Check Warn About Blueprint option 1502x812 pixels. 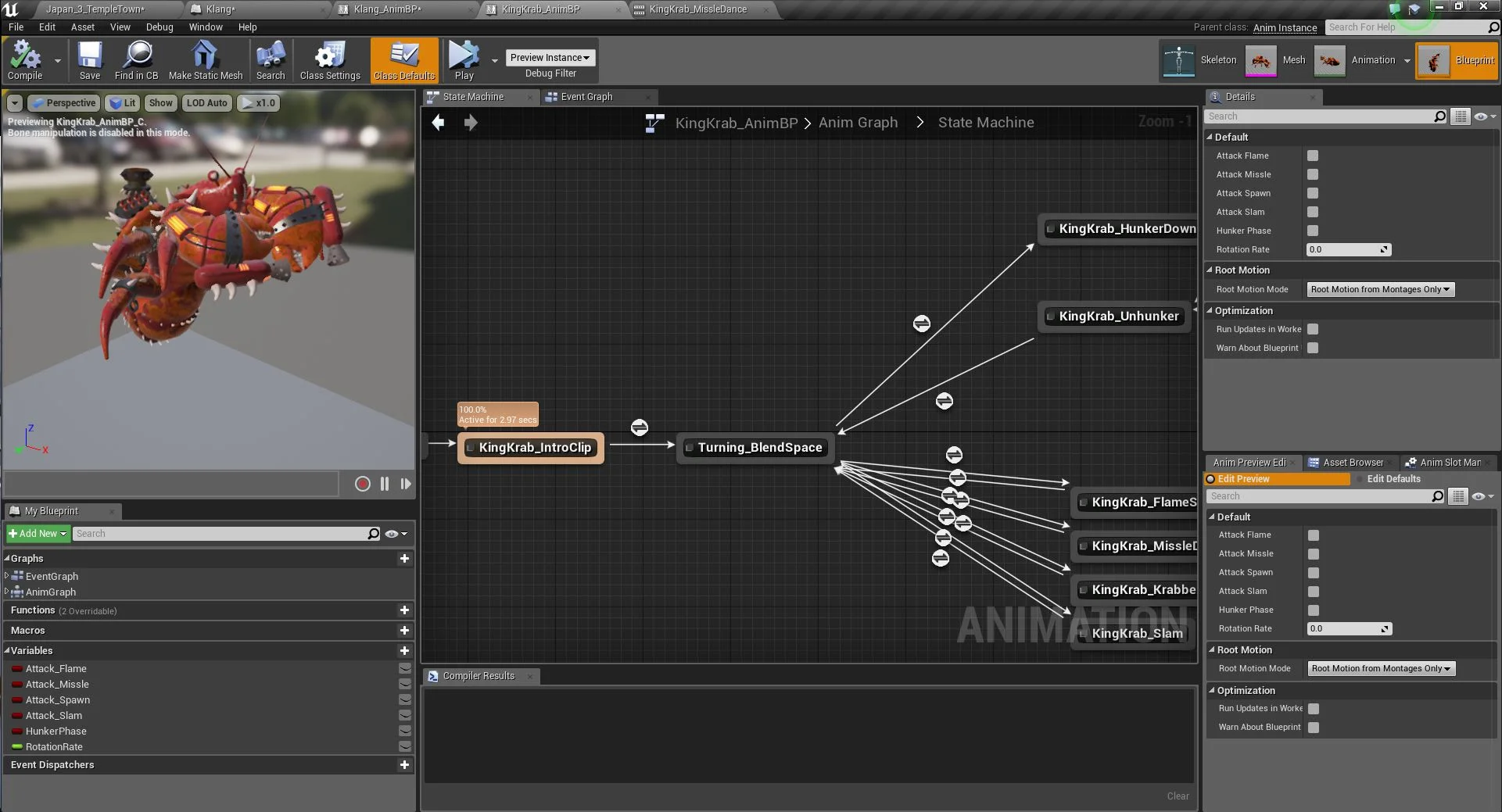[1312, 348]
